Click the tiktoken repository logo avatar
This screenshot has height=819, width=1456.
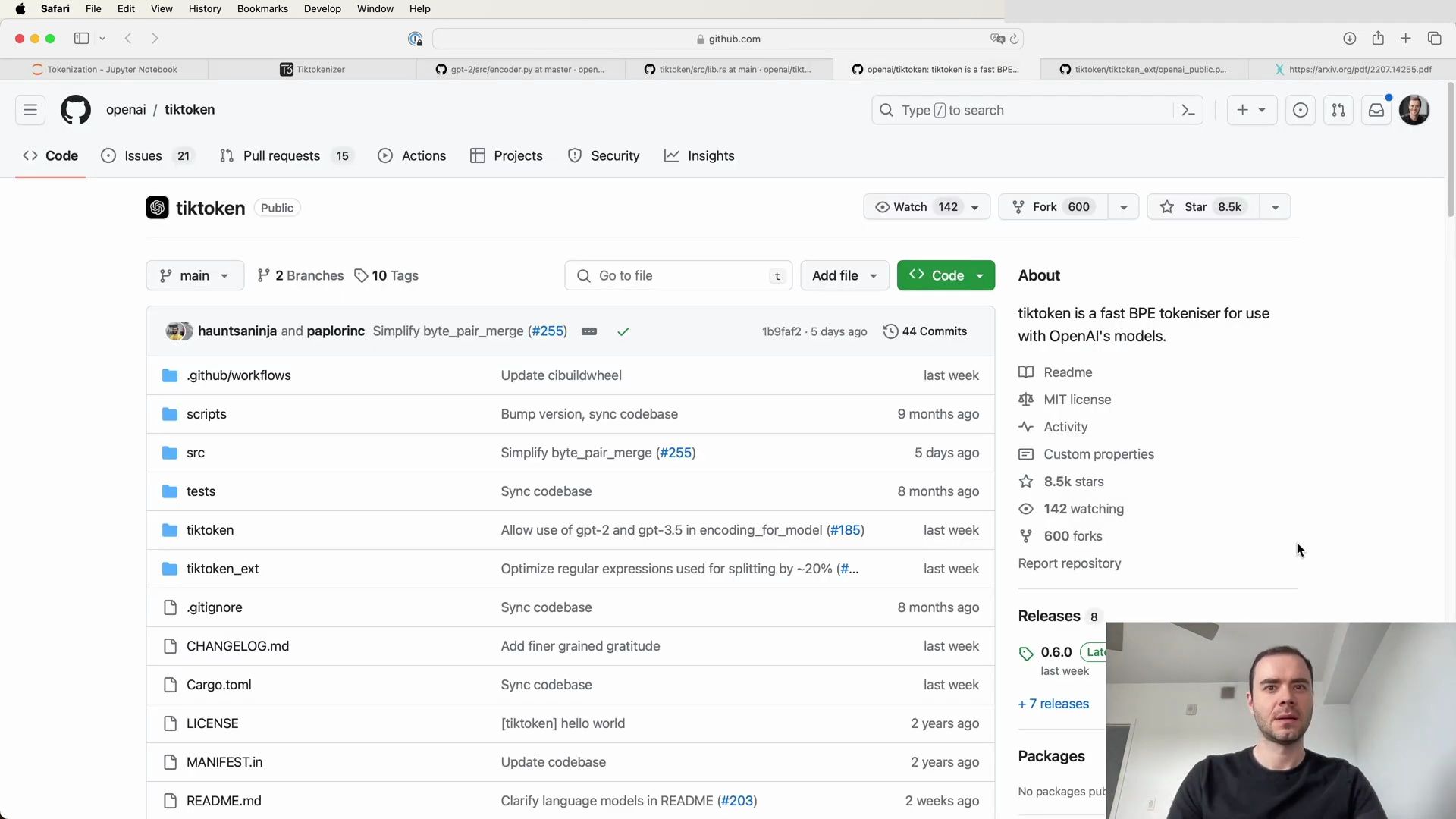point(157,208)
